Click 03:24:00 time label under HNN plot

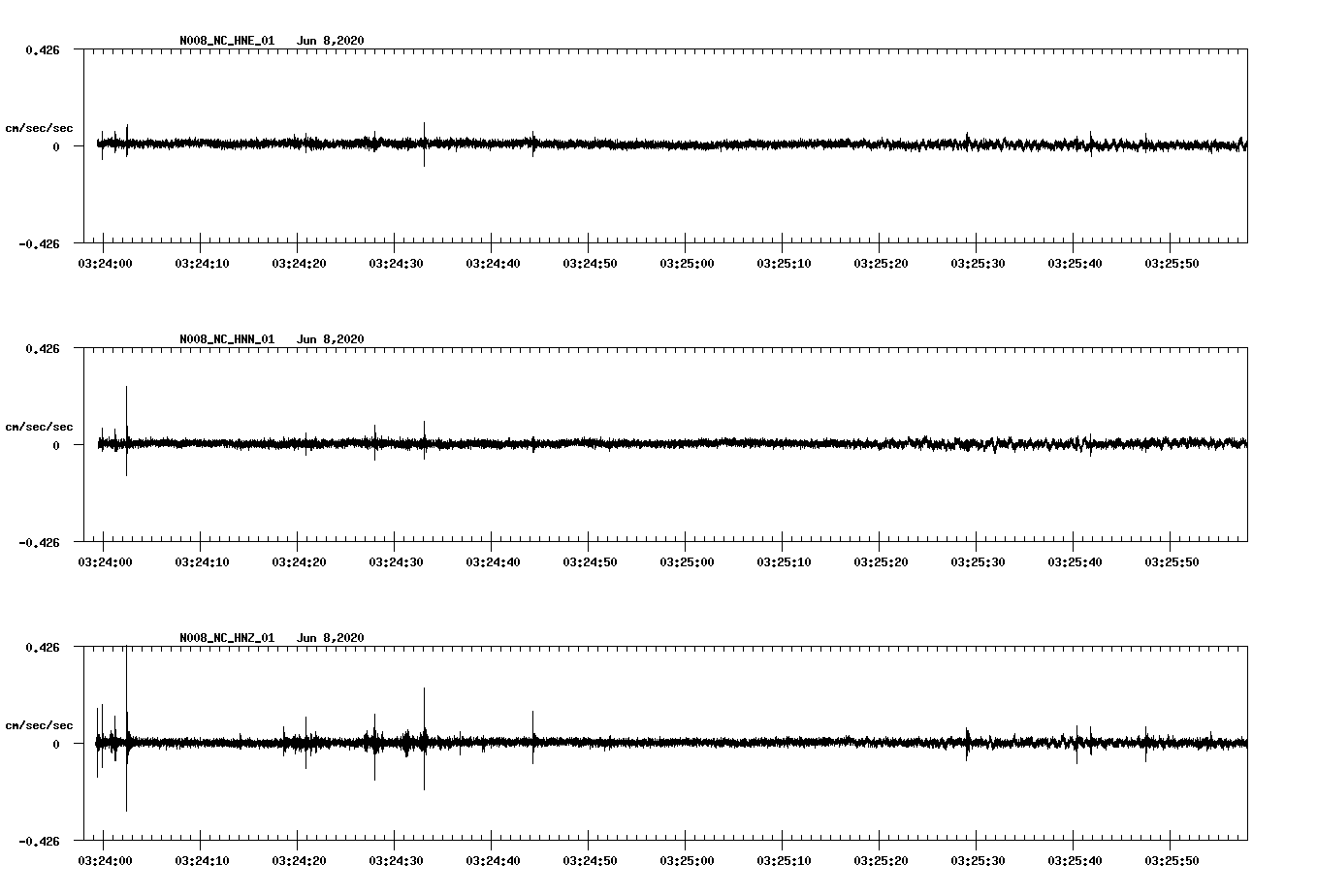104,562
